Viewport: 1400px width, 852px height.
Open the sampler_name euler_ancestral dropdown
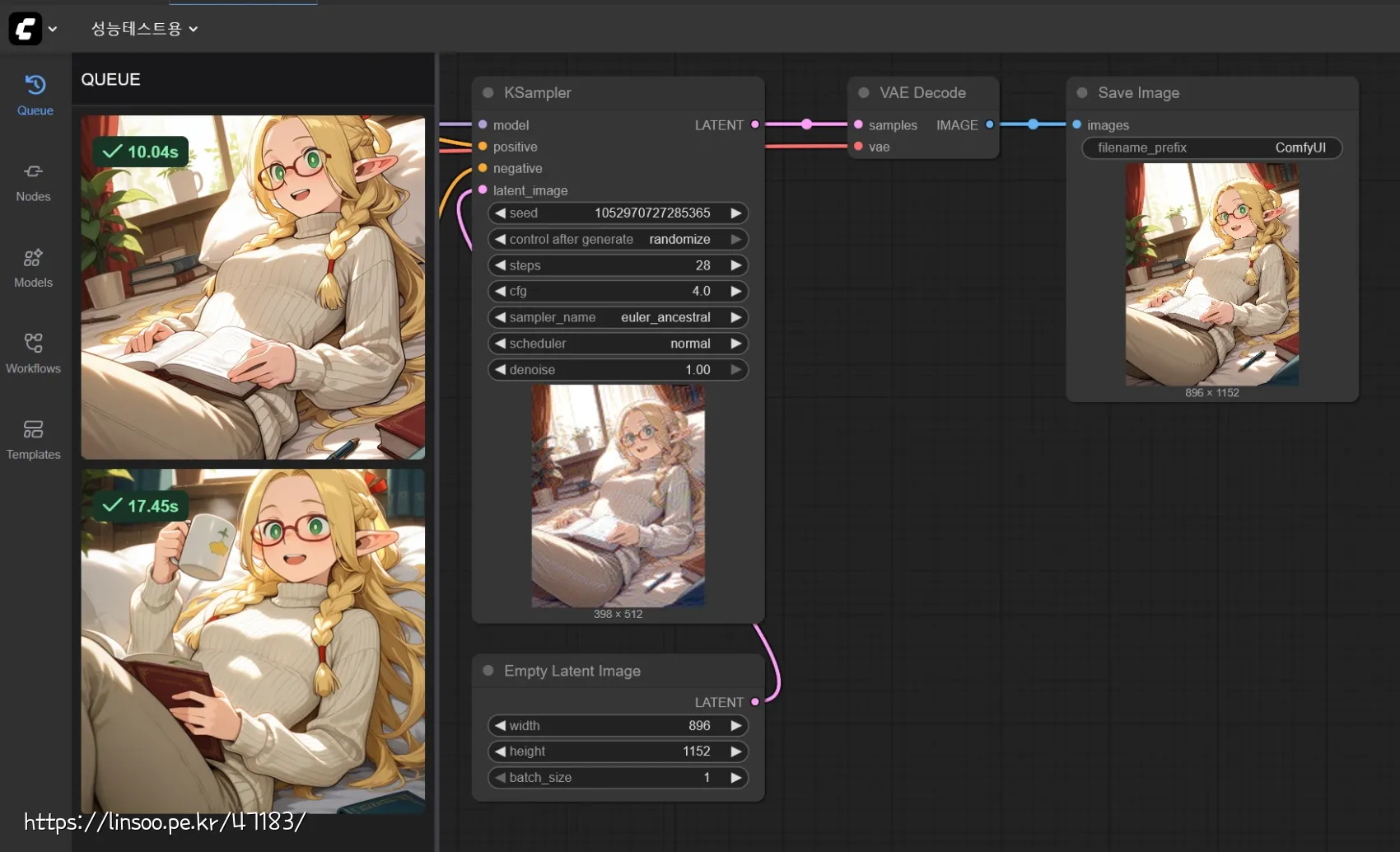(x=618, y=317)
